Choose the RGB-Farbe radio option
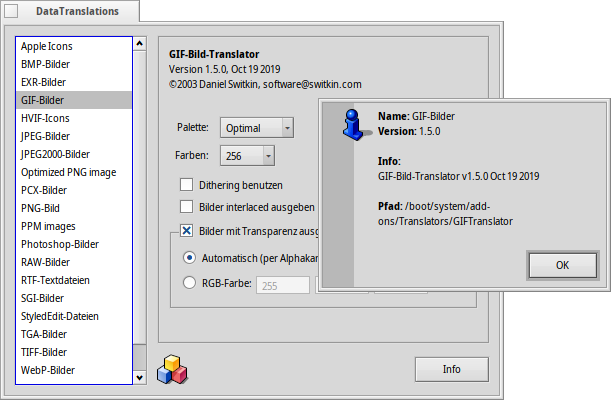611x400 pixels. (190, 284)
